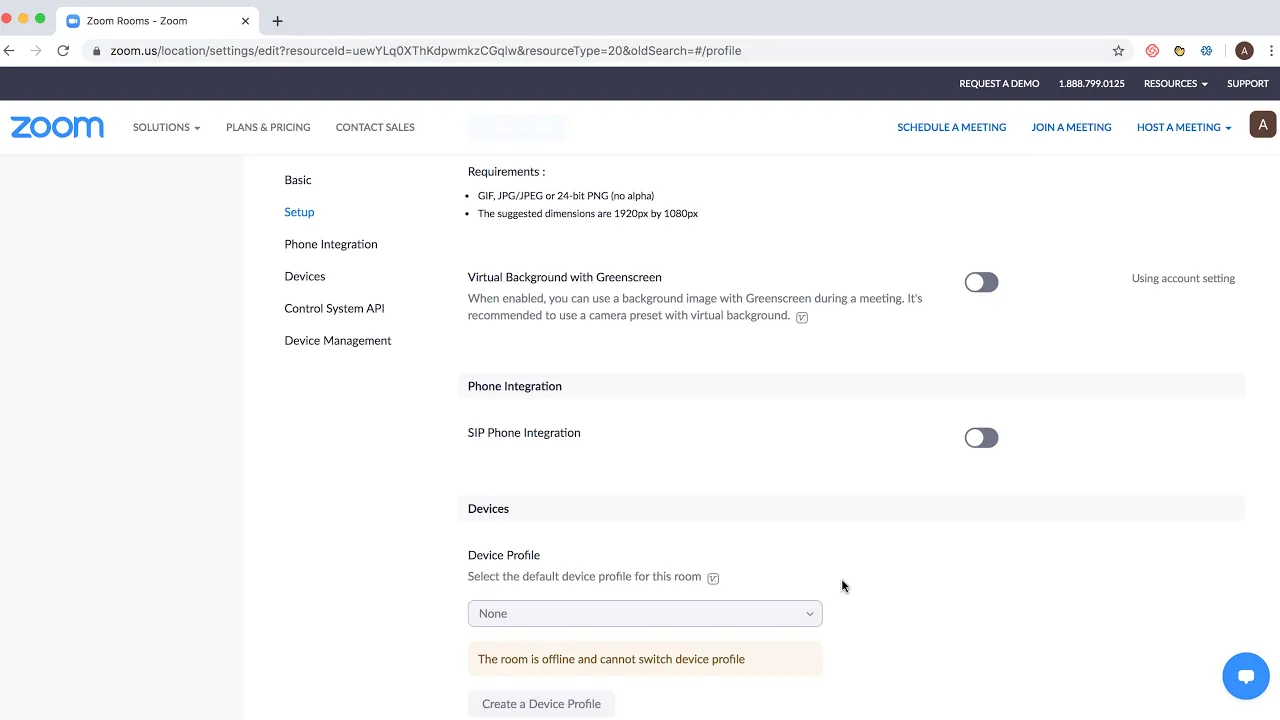Open Chrome's three-dot menu
This screenshot has height=720, width=1280.
point(1272,51)
